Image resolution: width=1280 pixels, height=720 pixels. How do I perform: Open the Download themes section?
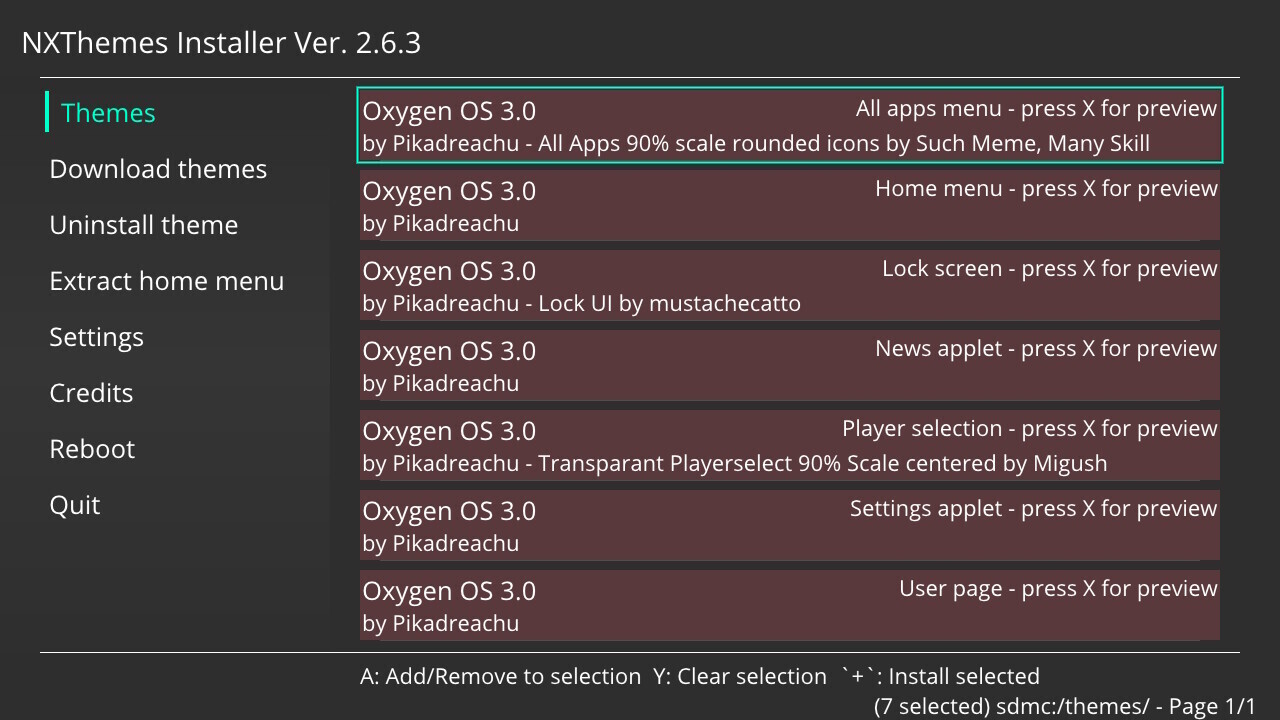(158, 169)
